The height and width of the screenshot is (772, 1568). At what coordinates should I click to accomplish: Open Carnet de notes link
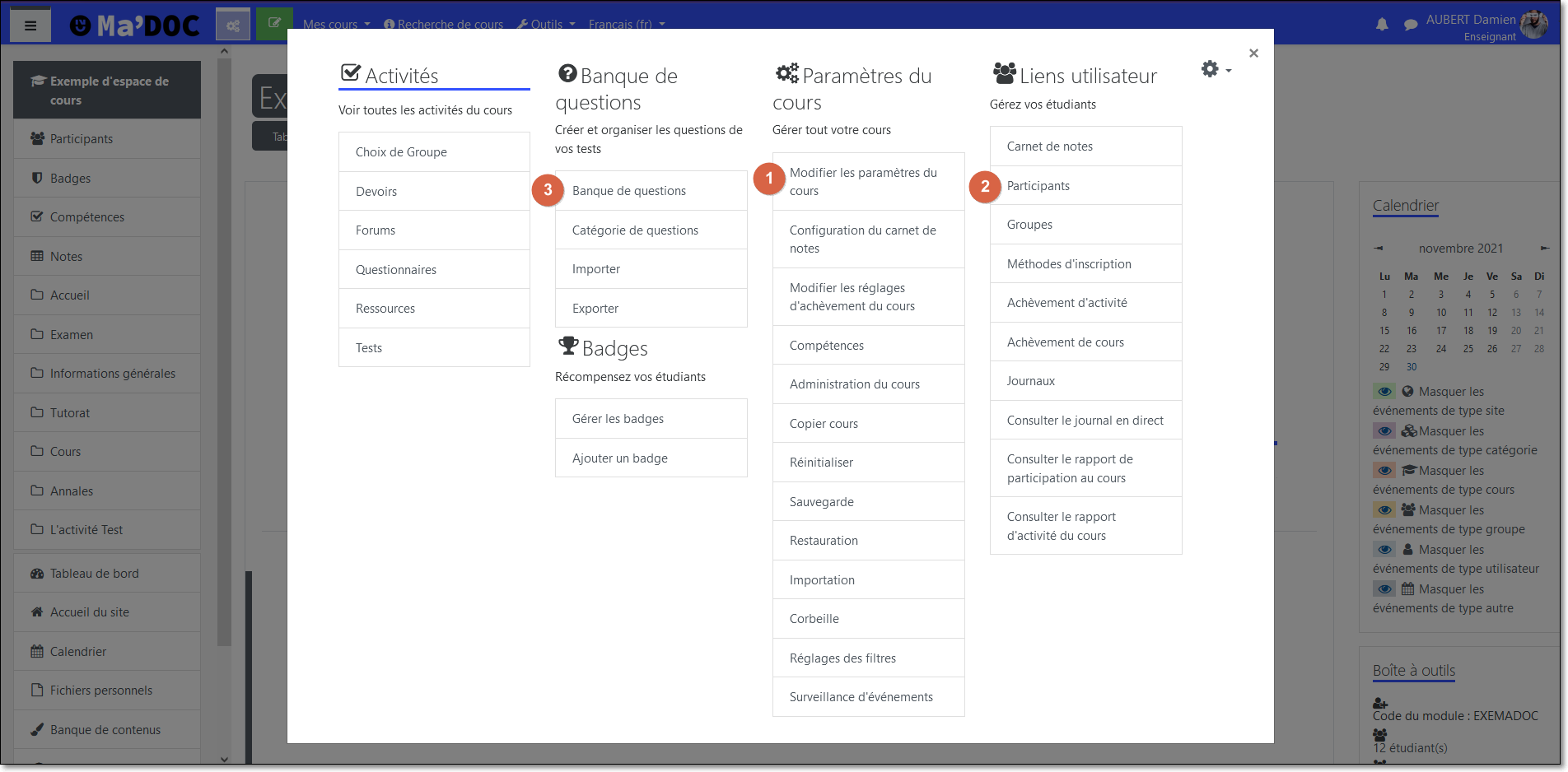pos(1050,146)
